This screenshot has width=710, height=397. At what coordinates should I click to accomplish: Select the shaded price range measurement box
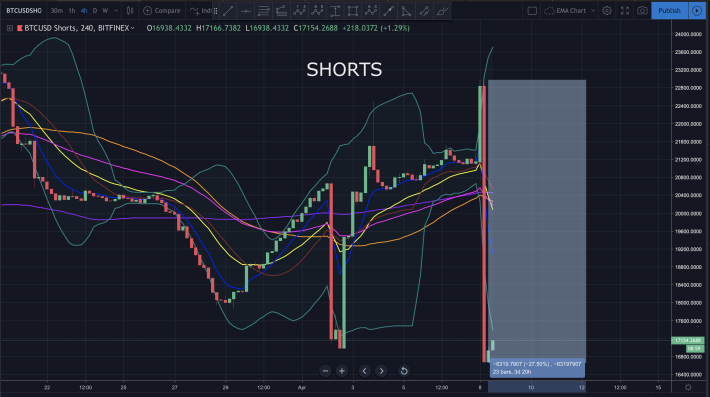[x=537, y=220]
